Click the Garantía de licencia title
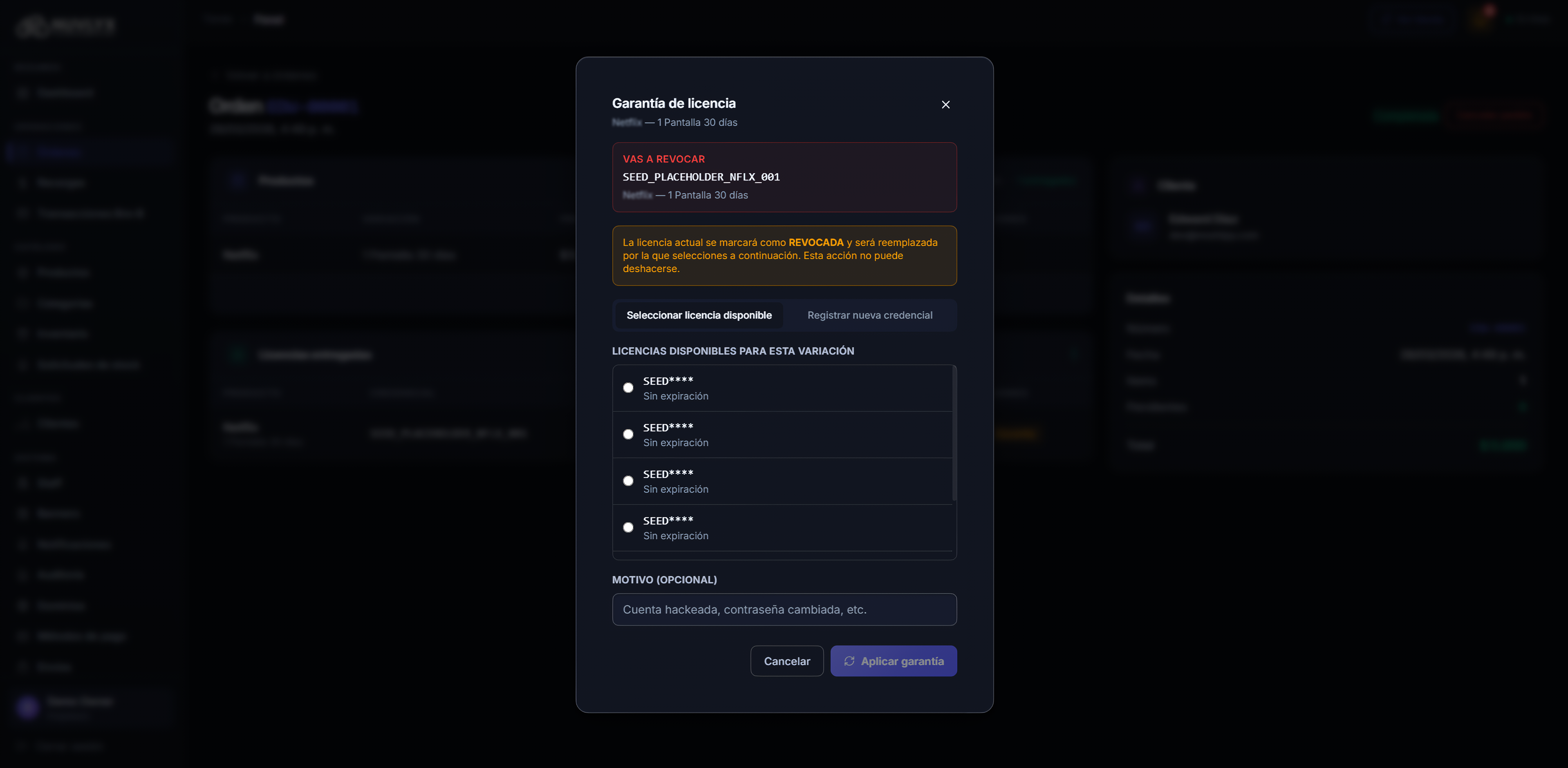The width and height of the screenshot is (1568, 768). (674, 103)
